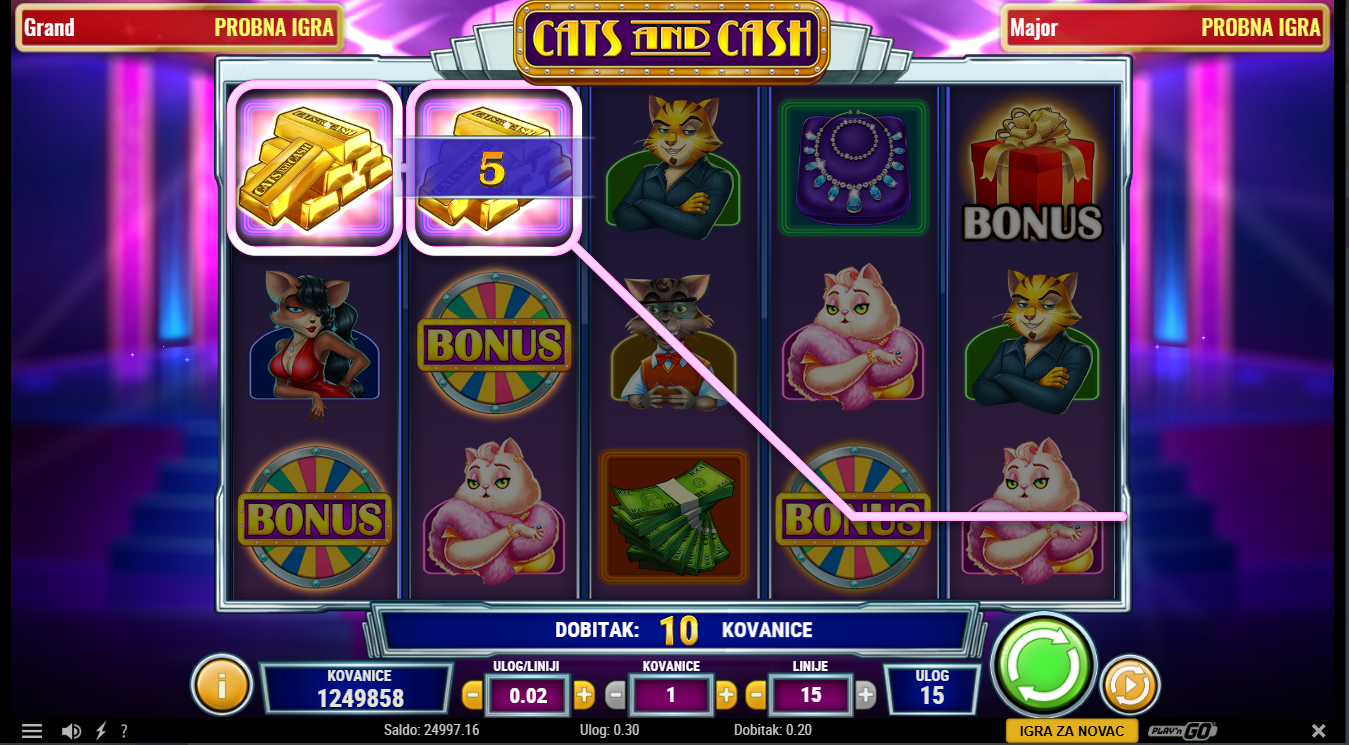Click the Igra za novac button

point(1072,731)
